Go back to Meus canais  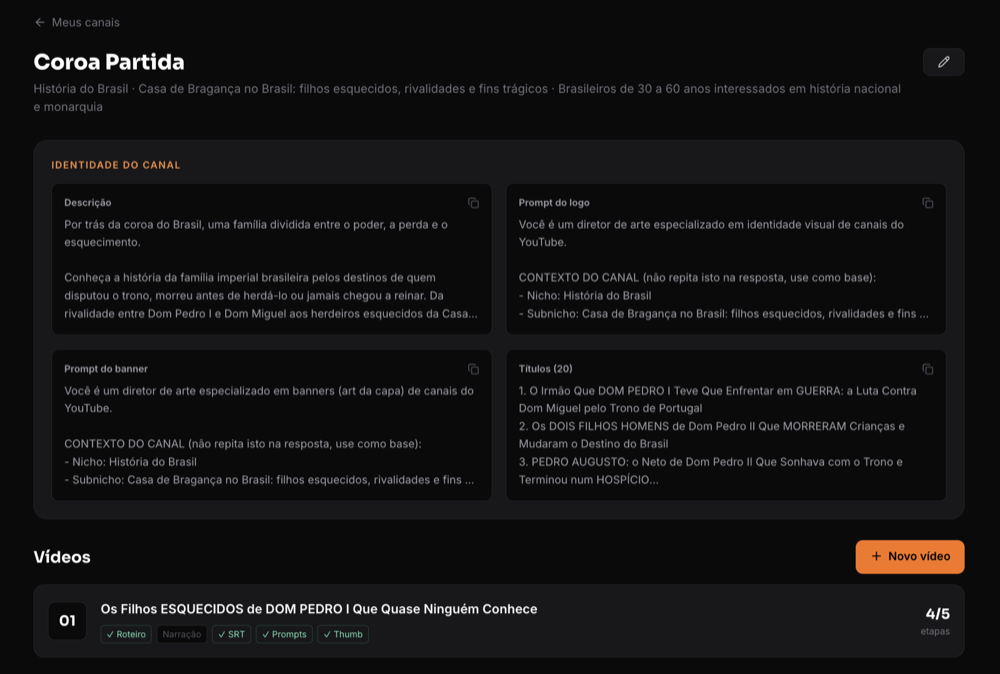coord(77,22)
